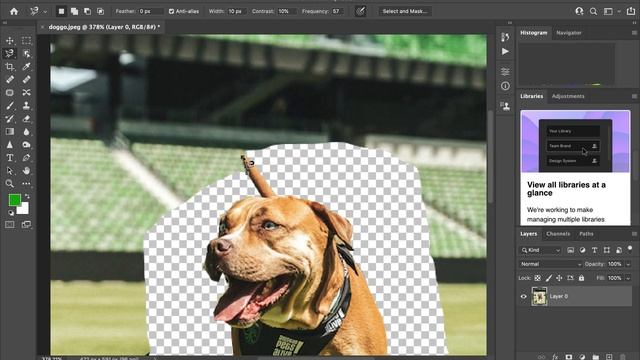Click the white background color swatch

24,210
